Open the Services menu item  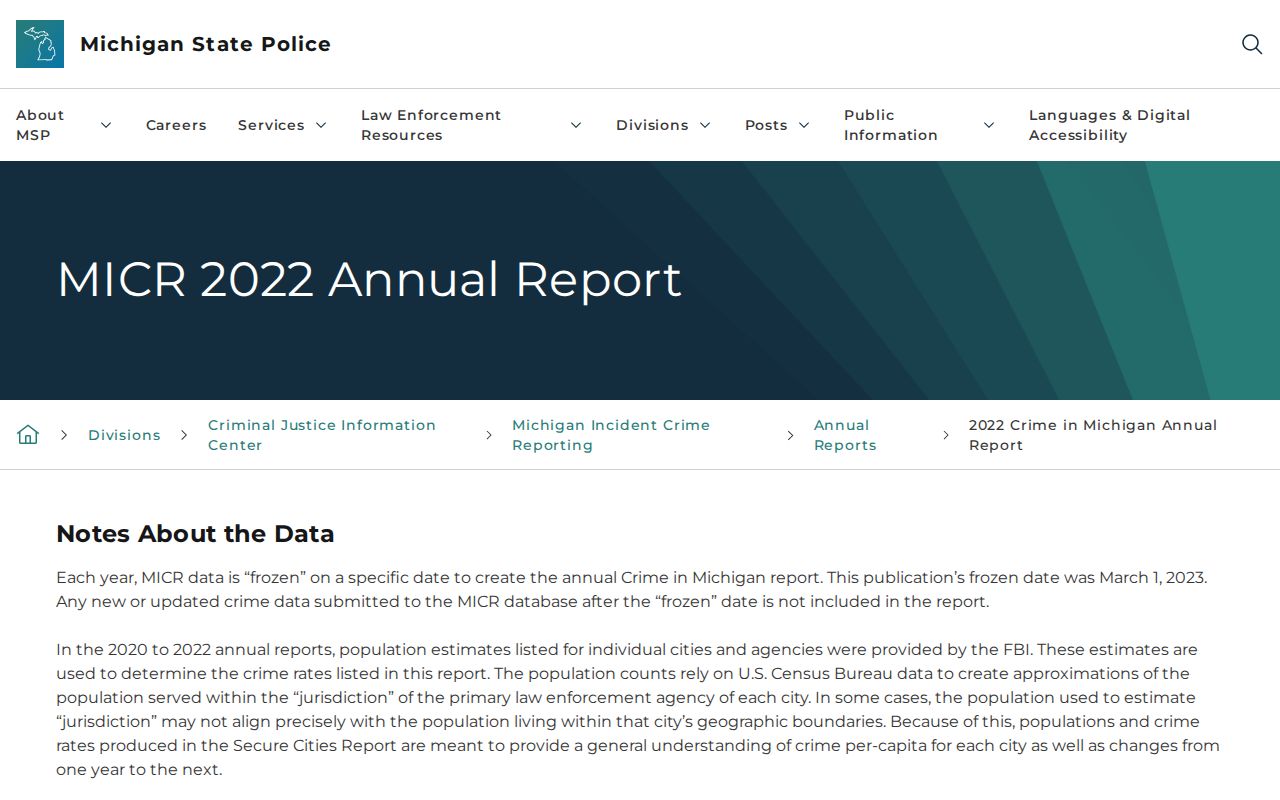pos(271,125)
